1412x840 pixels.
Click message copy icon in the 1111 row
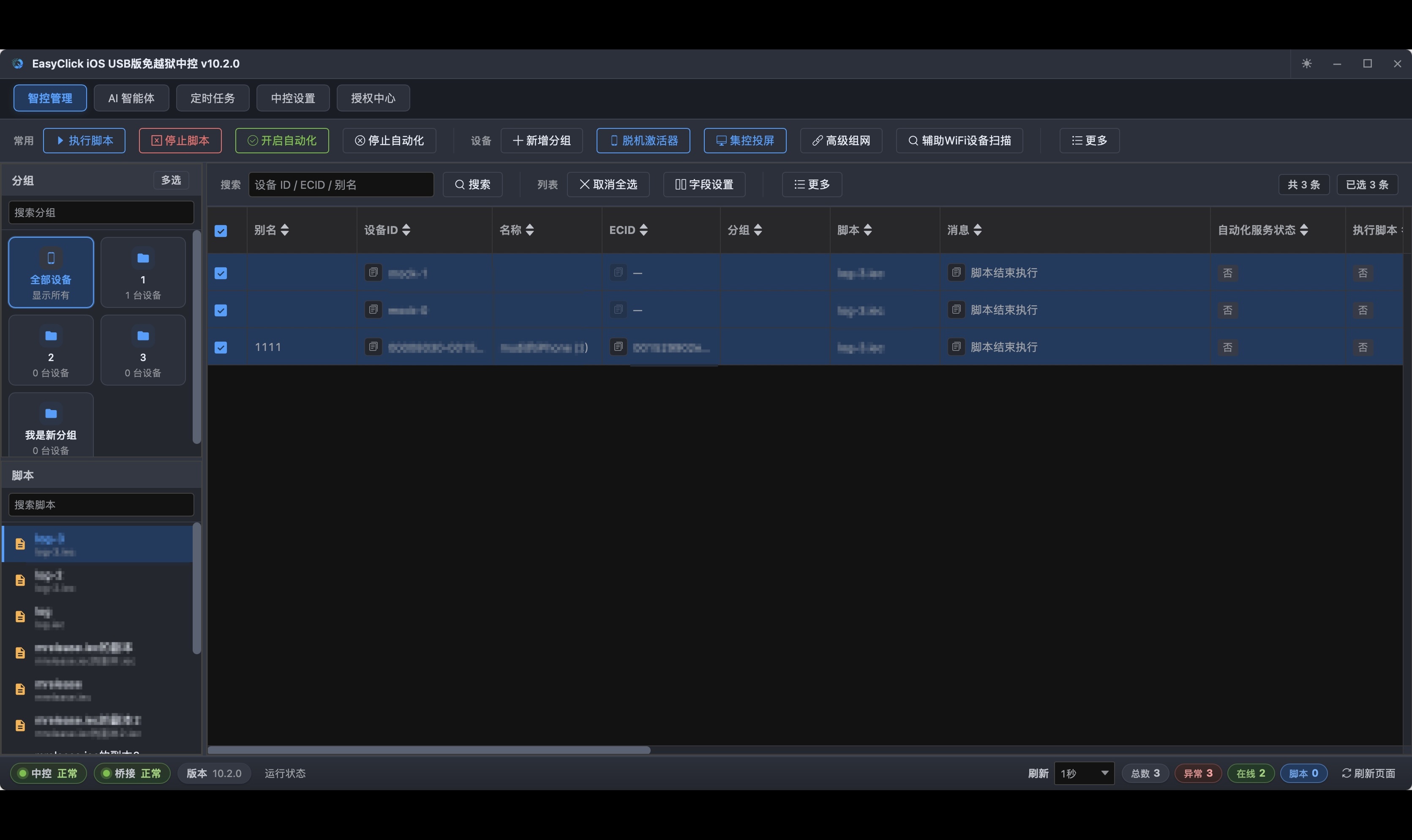pyautogui.click(x=956, y=346)
